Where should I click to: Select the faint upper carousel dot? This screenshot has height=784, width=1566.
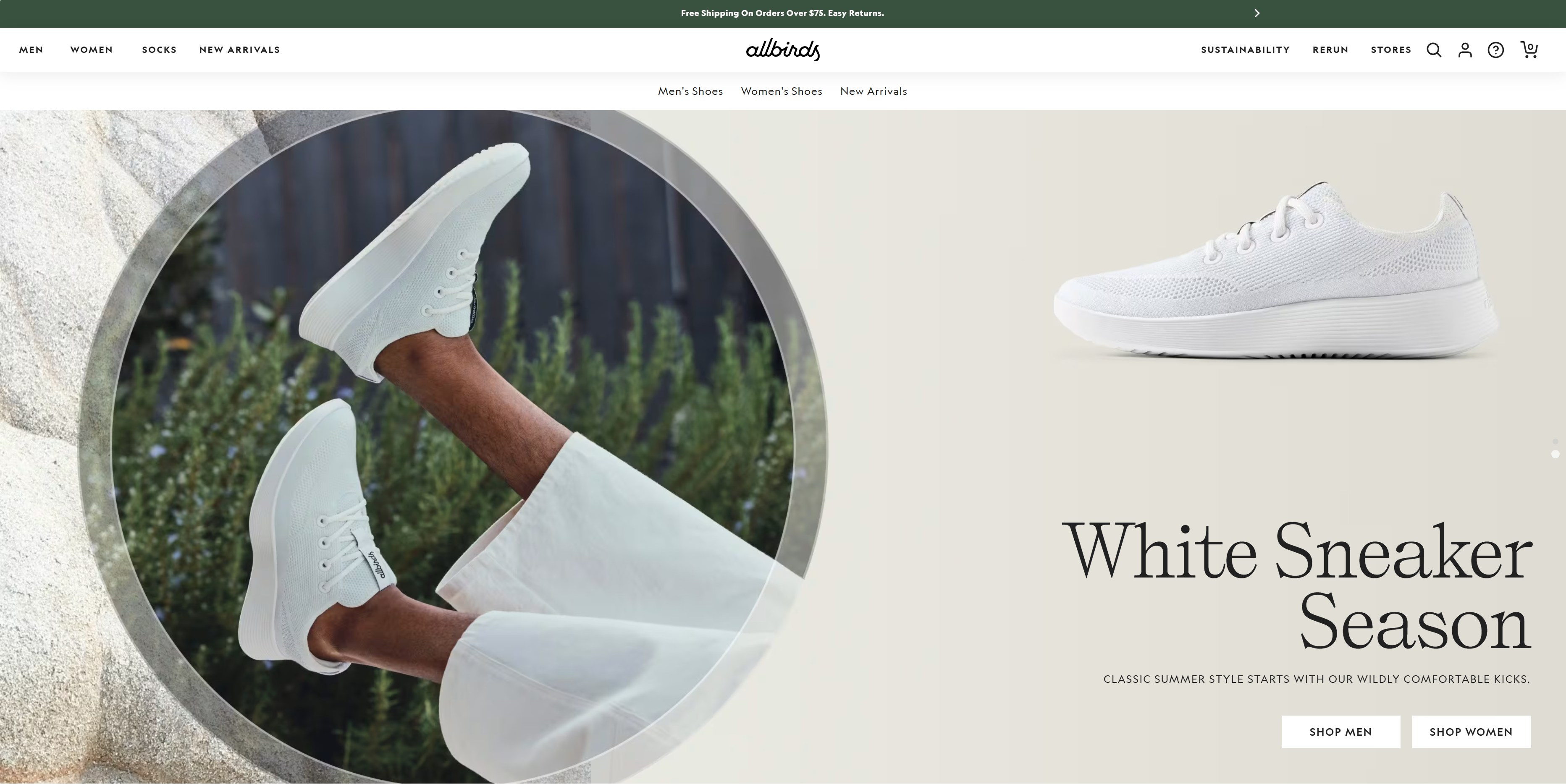[1555, 441]
